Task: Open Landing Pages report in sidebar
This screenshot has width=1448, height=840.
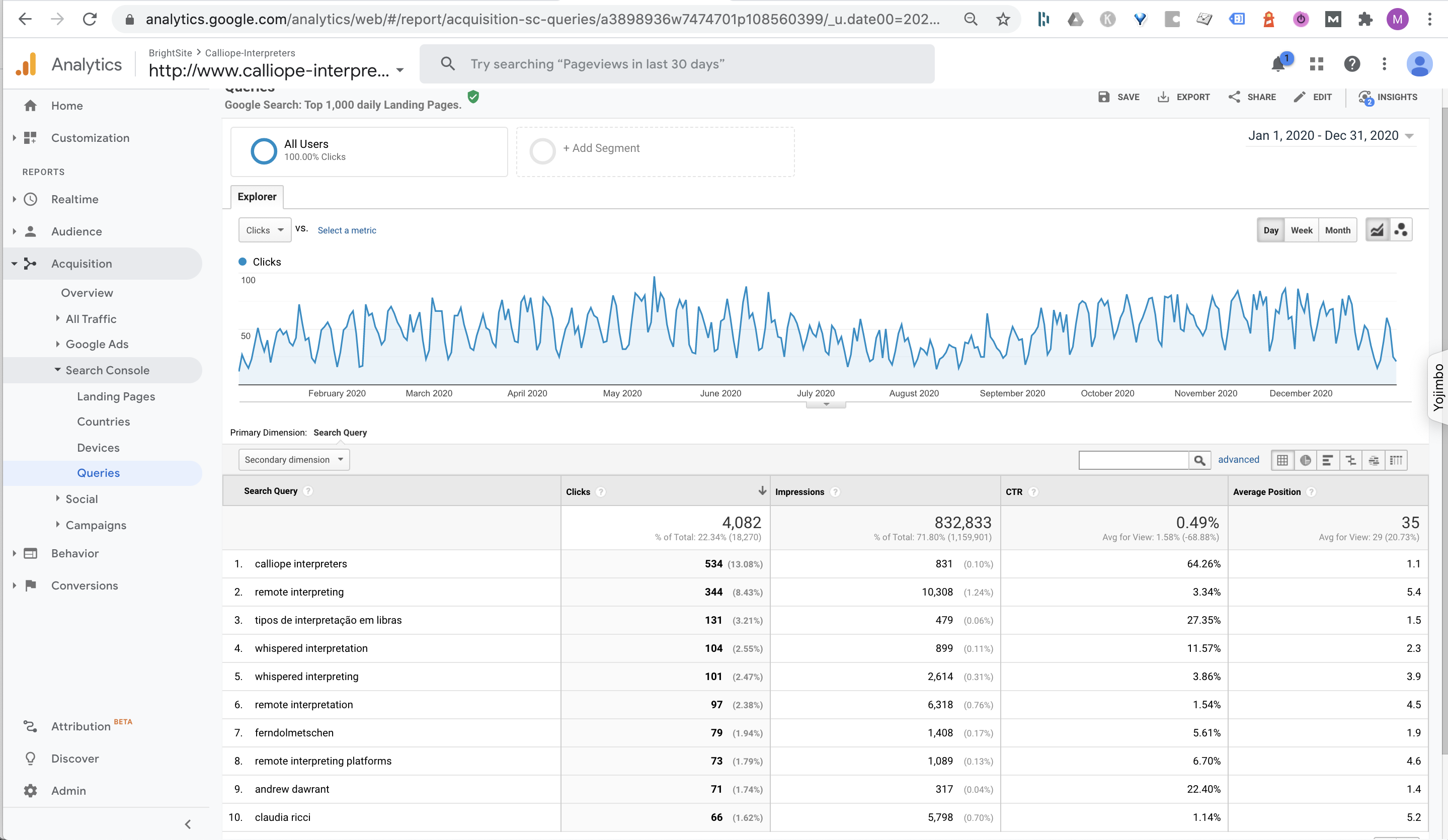Action: pyautogui.click(x=116, y=396)
